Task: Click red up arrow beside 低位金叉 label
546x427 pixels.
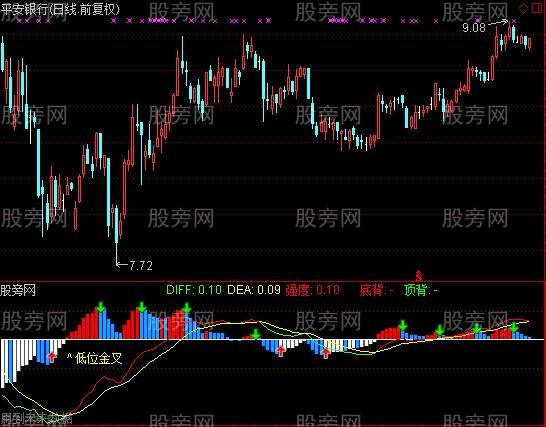Action: (52, 357)
